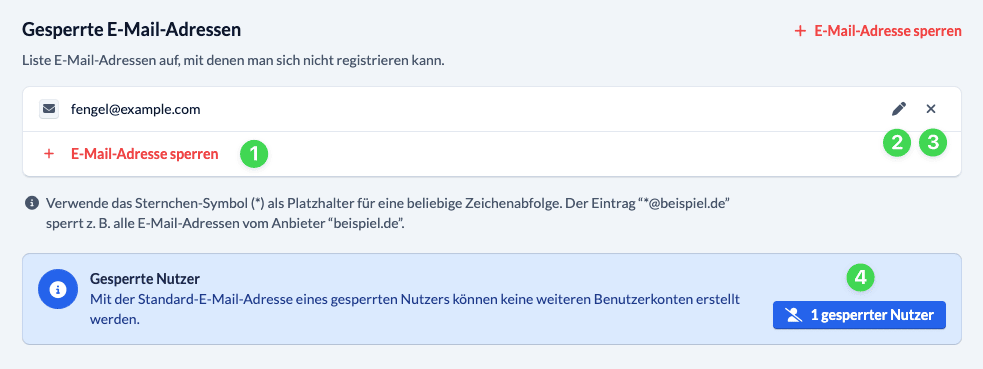Click the blue circular info icon
This screenshot has height=369, width=983.
pos(58,291)
